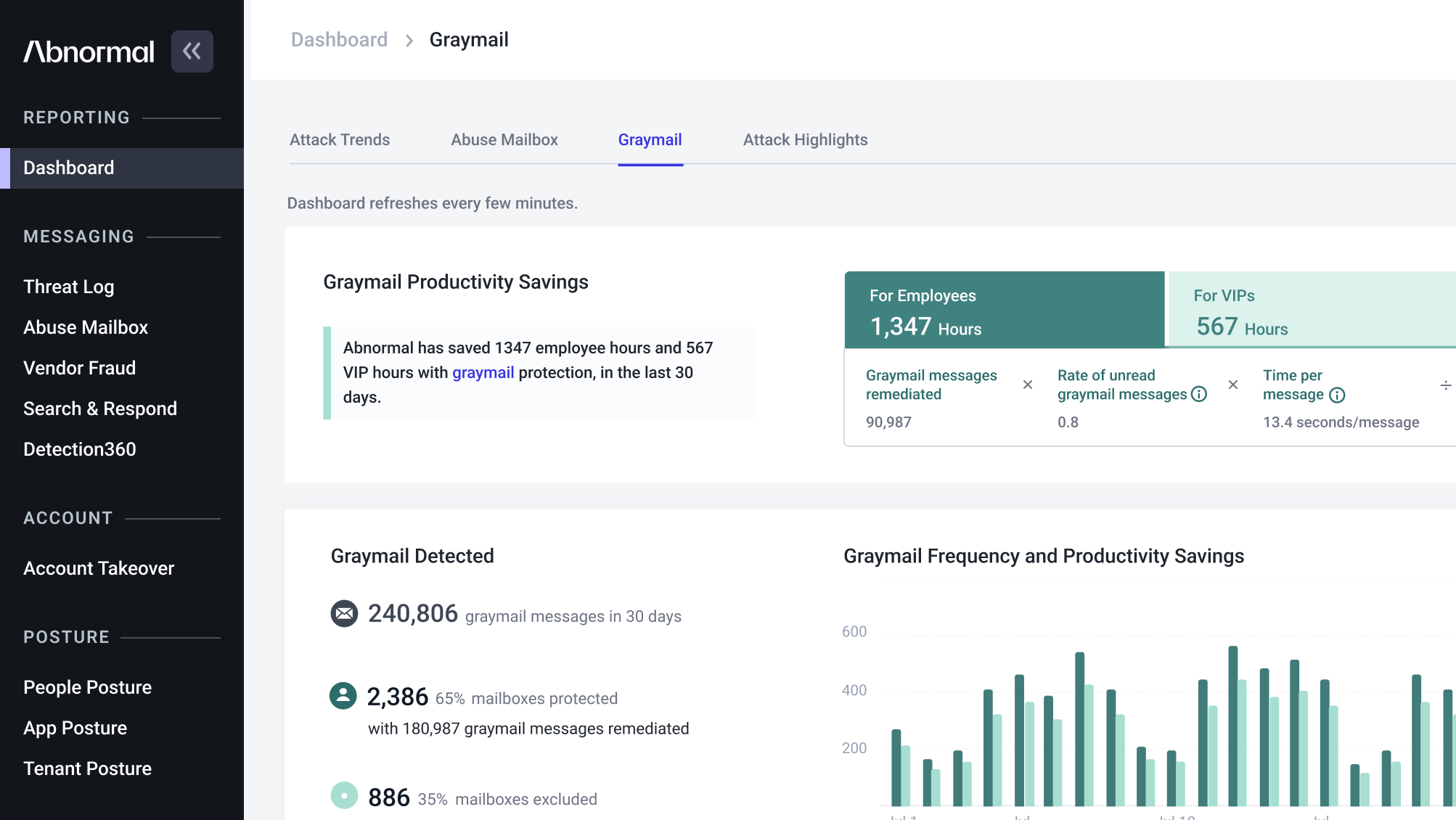Click Graymail Productivity Savings heading

[x=456, y=282]
